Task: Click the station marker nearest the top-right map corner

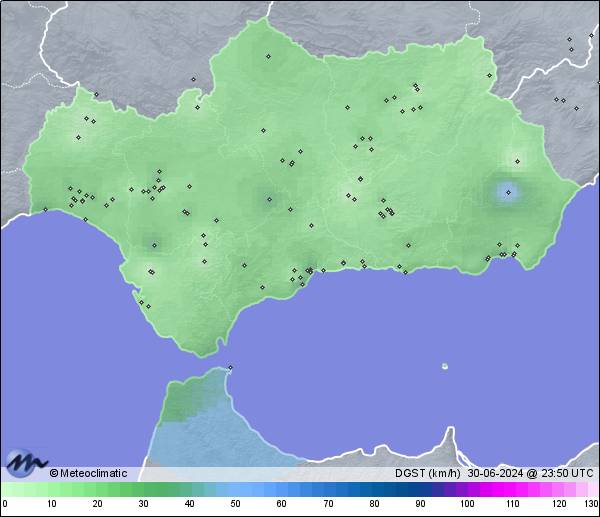Action: click(x=592, y=36)
